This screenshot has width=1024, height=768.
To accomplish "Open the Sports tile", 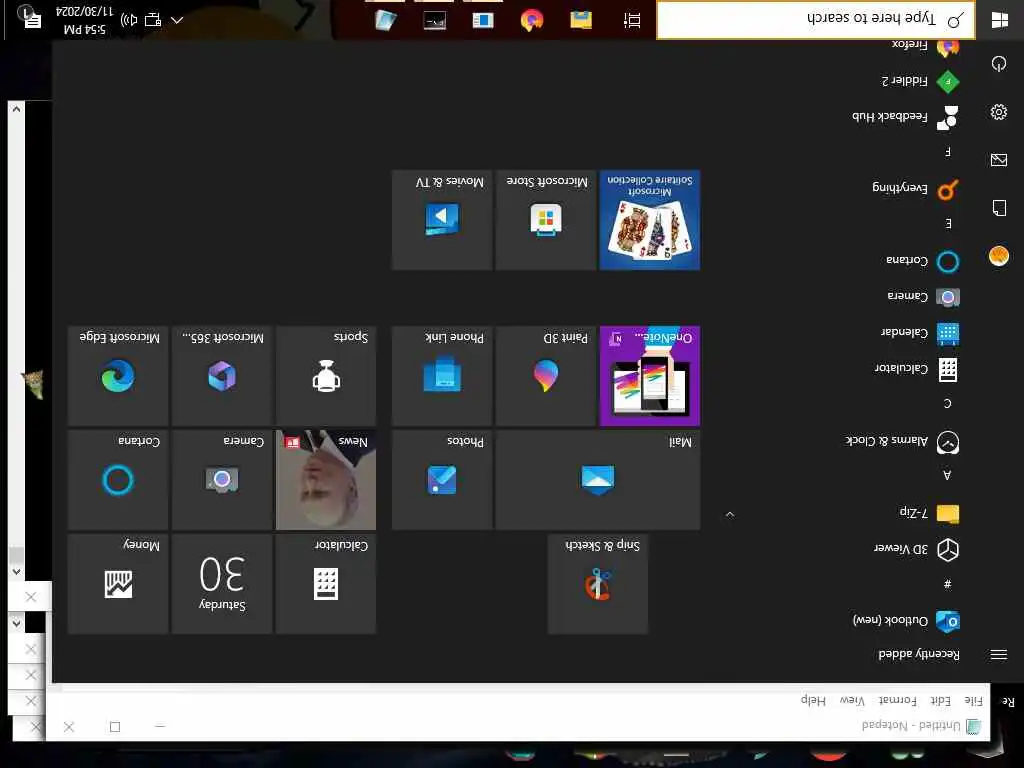I will click(x=326, y=376).
